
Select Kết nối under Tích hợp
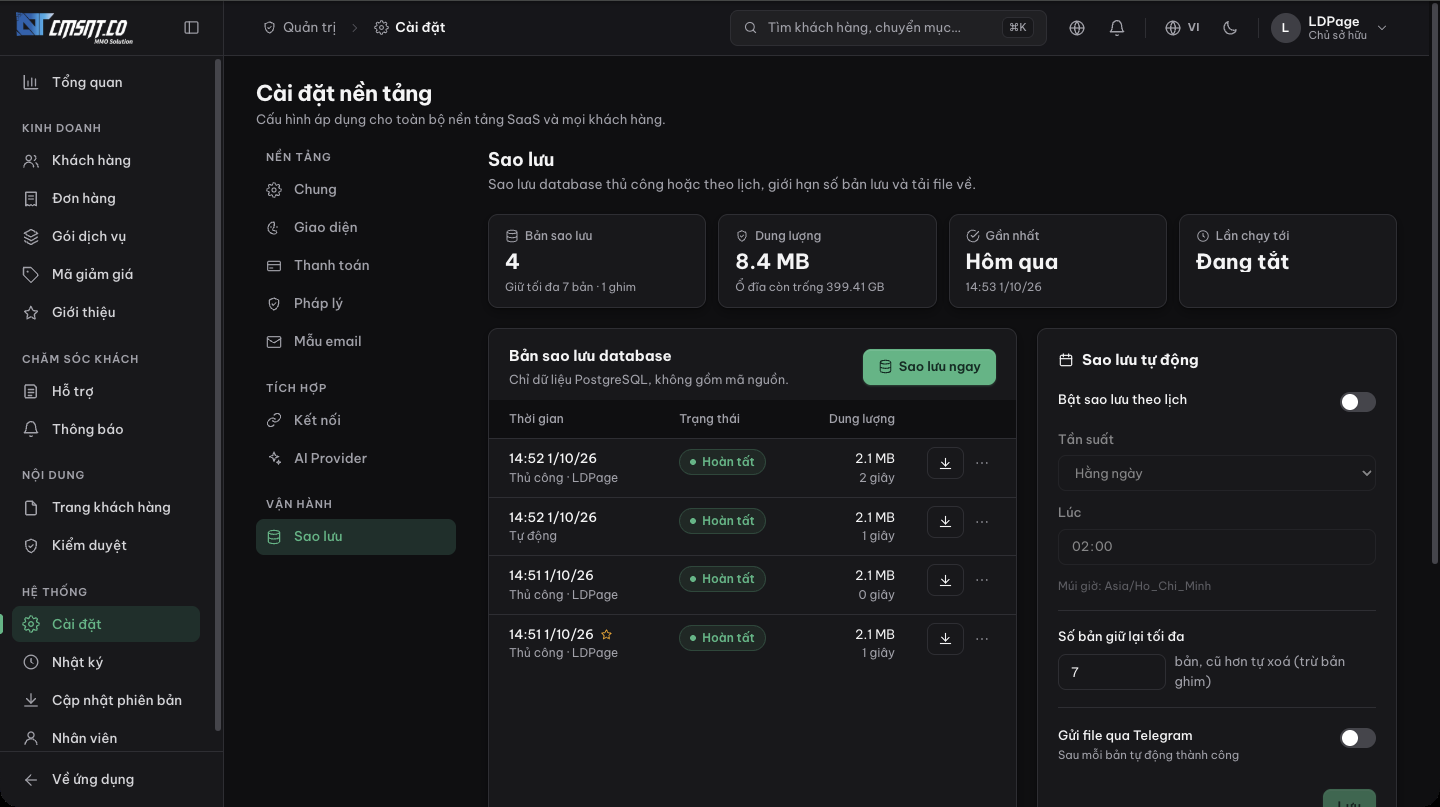pyautogui.click(x=355, y=421)
